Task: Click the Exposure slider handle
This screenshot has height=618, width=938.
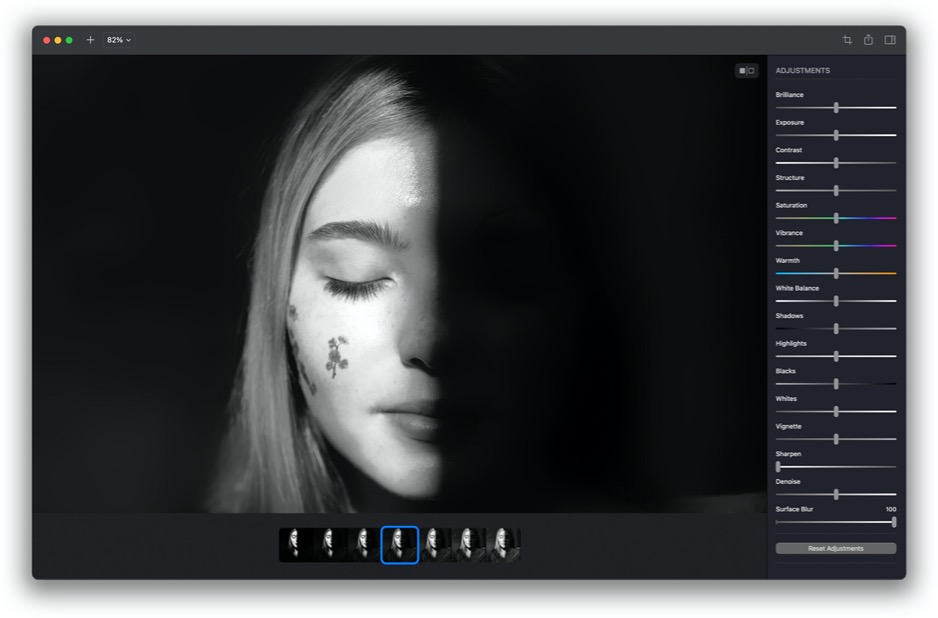Action: 836,135
